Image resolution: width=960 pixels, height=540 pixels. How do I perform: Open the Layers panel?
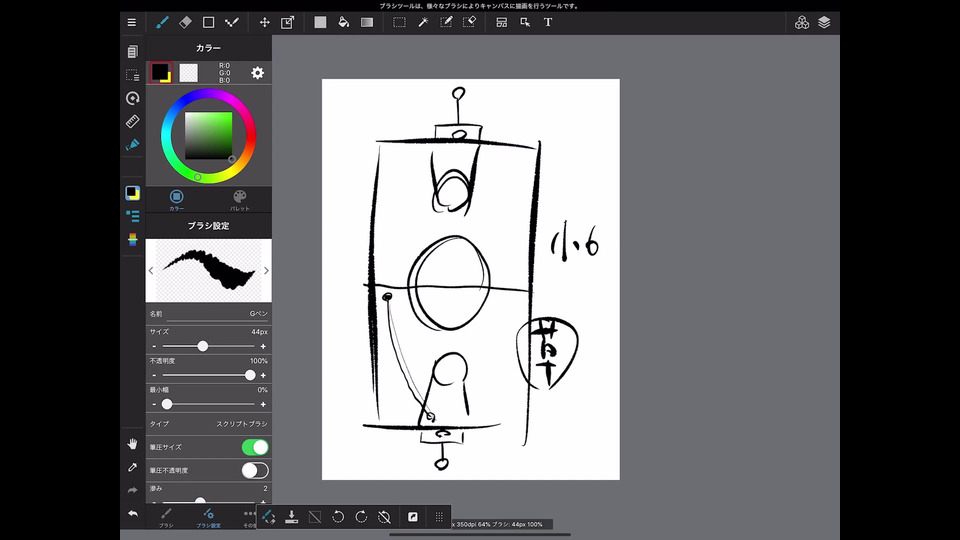(x=824, y=23)
